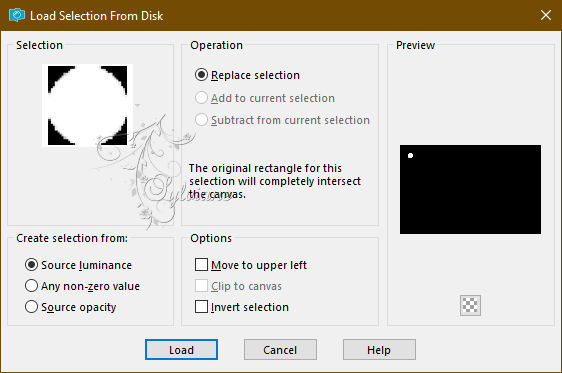
Task: Click the Load Selection From Disk title text
Action: [x=96, y=16]
